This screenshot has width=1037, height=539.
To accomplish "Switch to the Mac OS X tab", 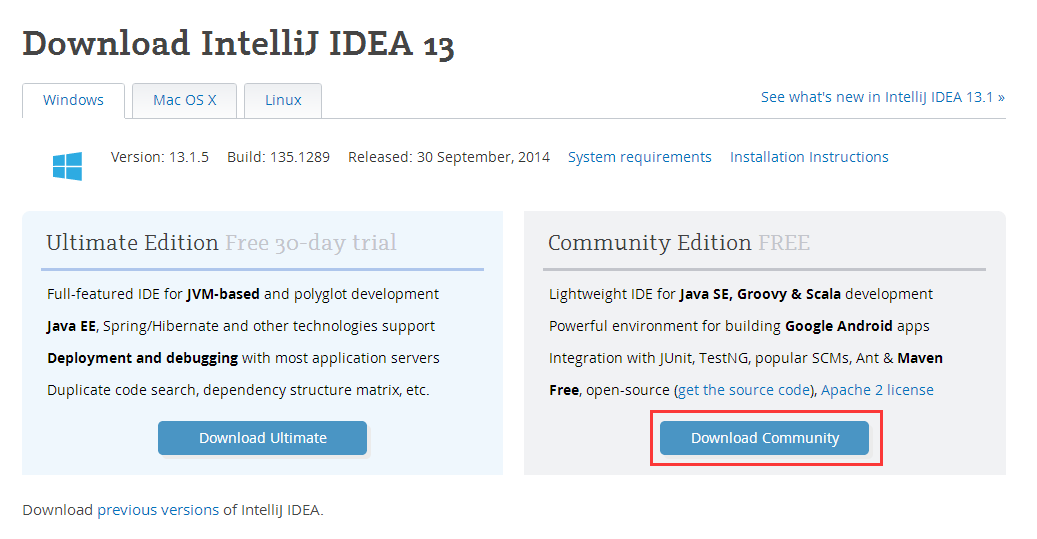I will point(184,100).
